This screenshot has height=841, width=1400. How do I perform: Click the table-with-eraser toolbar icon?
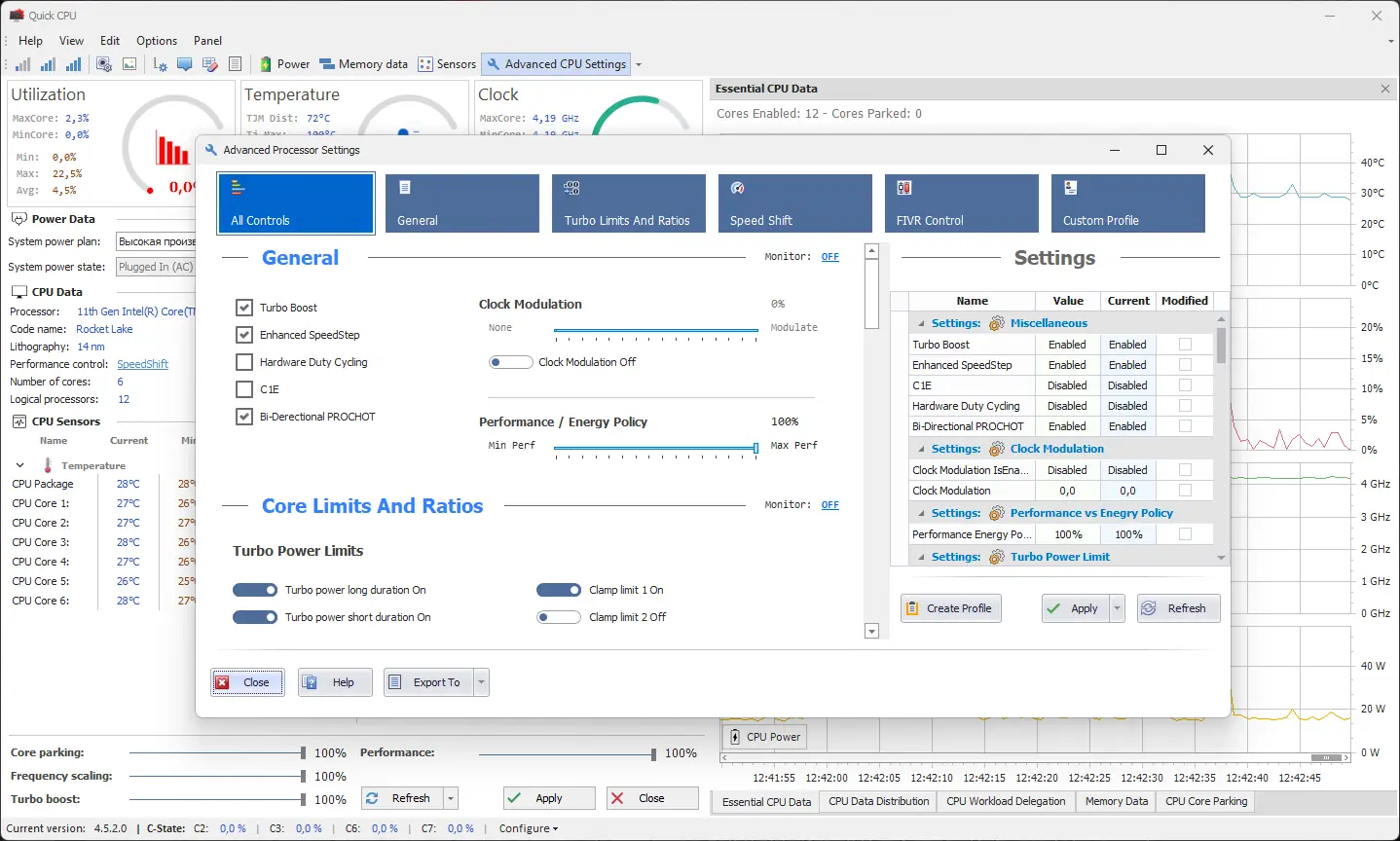pyautogui.click(x=209, y=64)
